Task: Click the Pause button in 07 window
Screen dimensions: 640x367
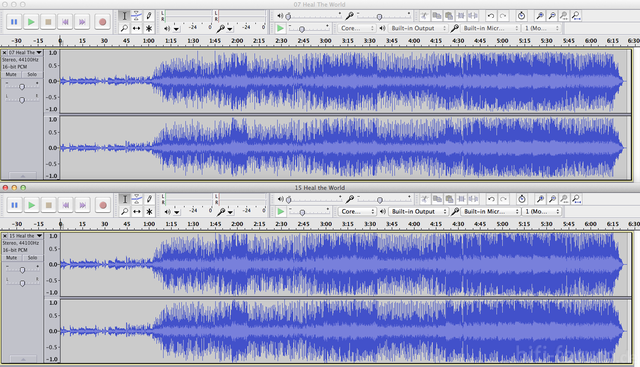Action: tap(14, 22)
